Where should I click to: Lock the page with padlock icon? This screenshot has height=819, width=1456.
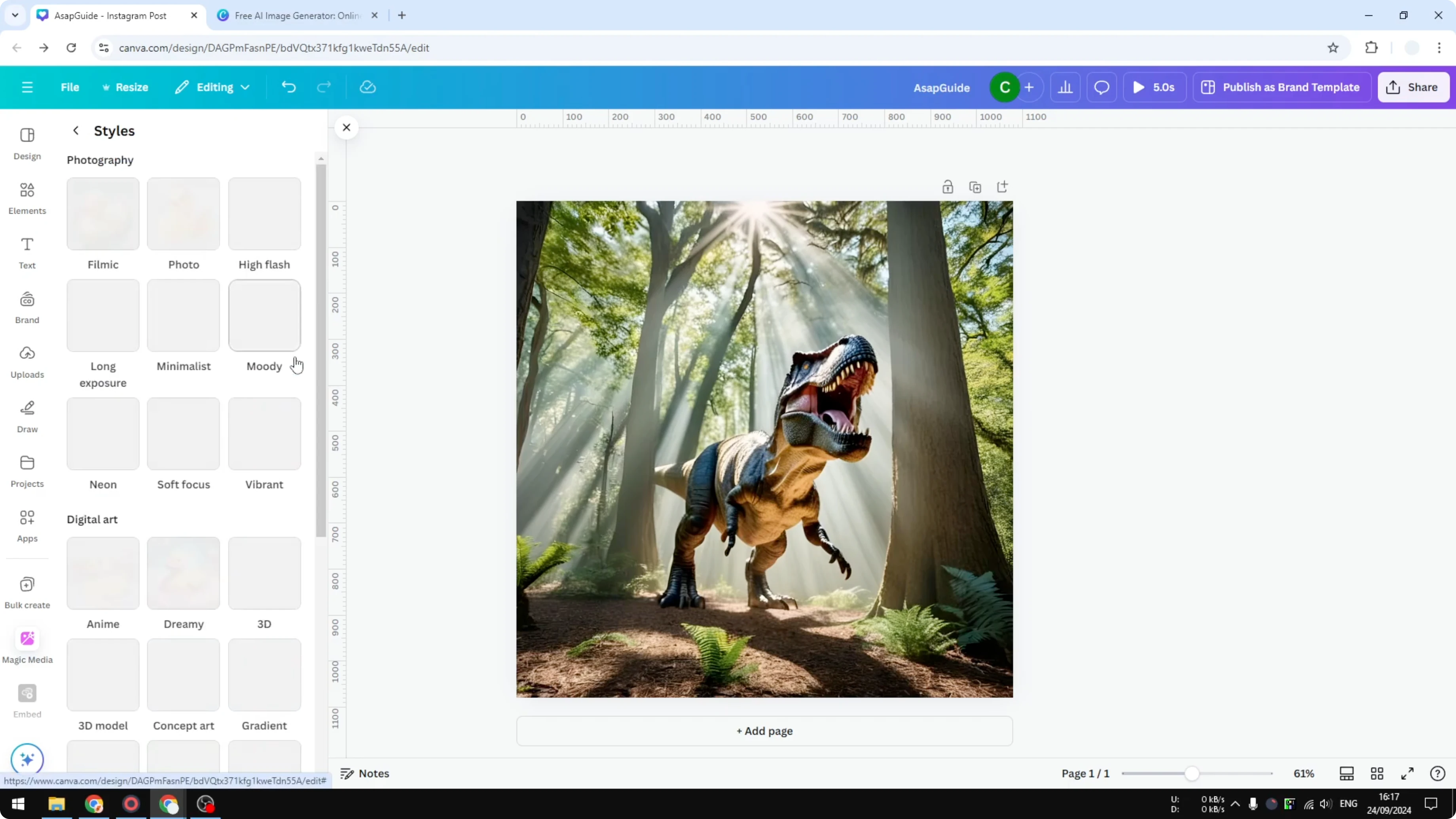click(x=948, y=187)
